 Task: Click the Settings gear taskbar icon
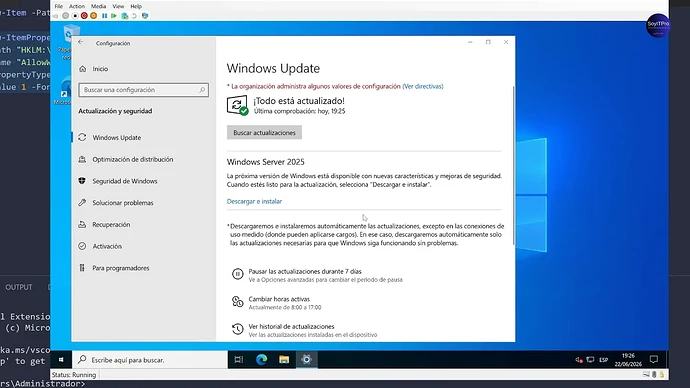pyautogui.click(x=307, y=360)
